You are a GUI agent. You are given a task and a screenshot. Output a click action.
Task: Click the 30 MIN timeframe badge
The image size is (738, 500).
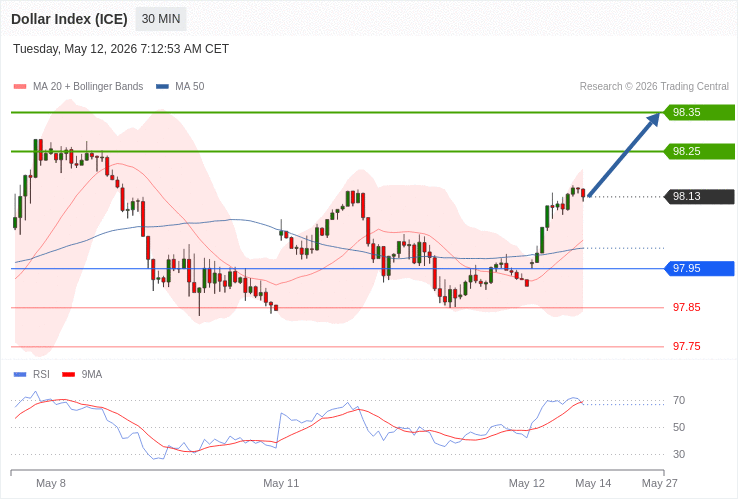pos(161,19)
